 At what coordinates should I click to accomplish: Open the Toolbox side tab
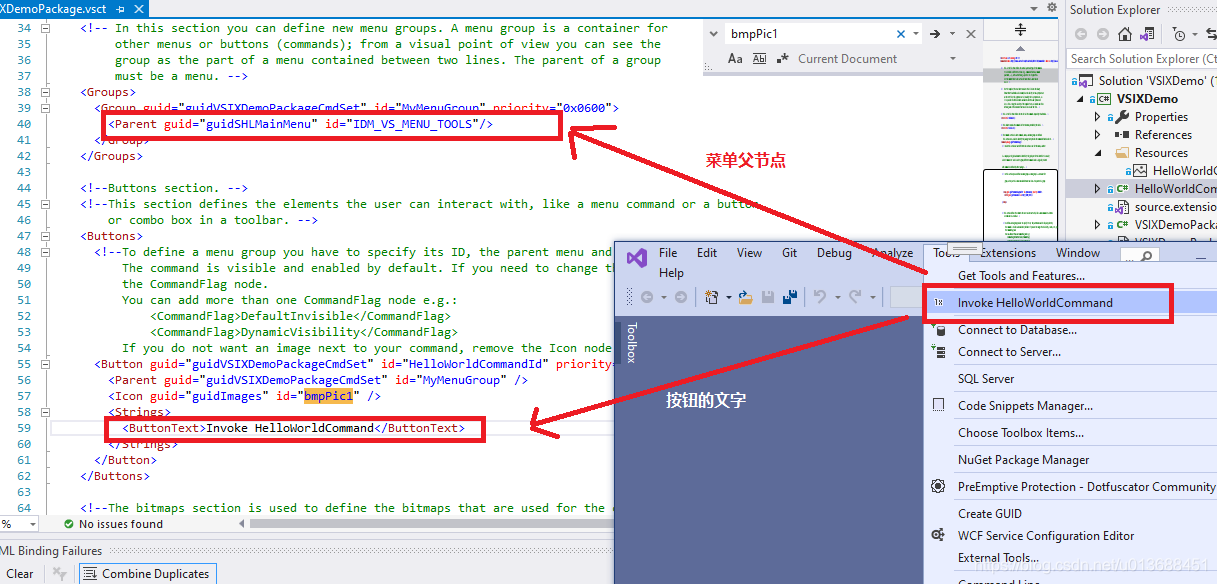click(x=631, y=342)
